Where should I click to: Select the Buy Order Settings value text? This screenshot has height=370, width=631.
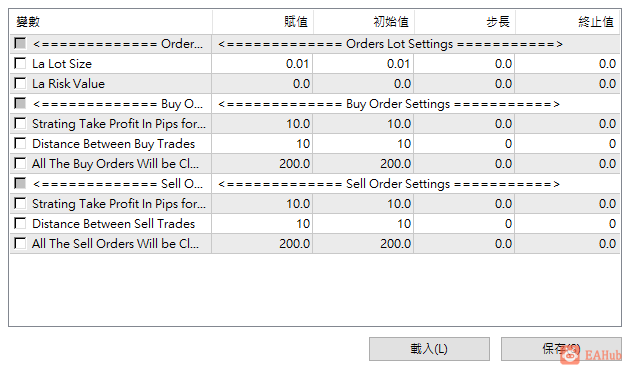[389, 104]
